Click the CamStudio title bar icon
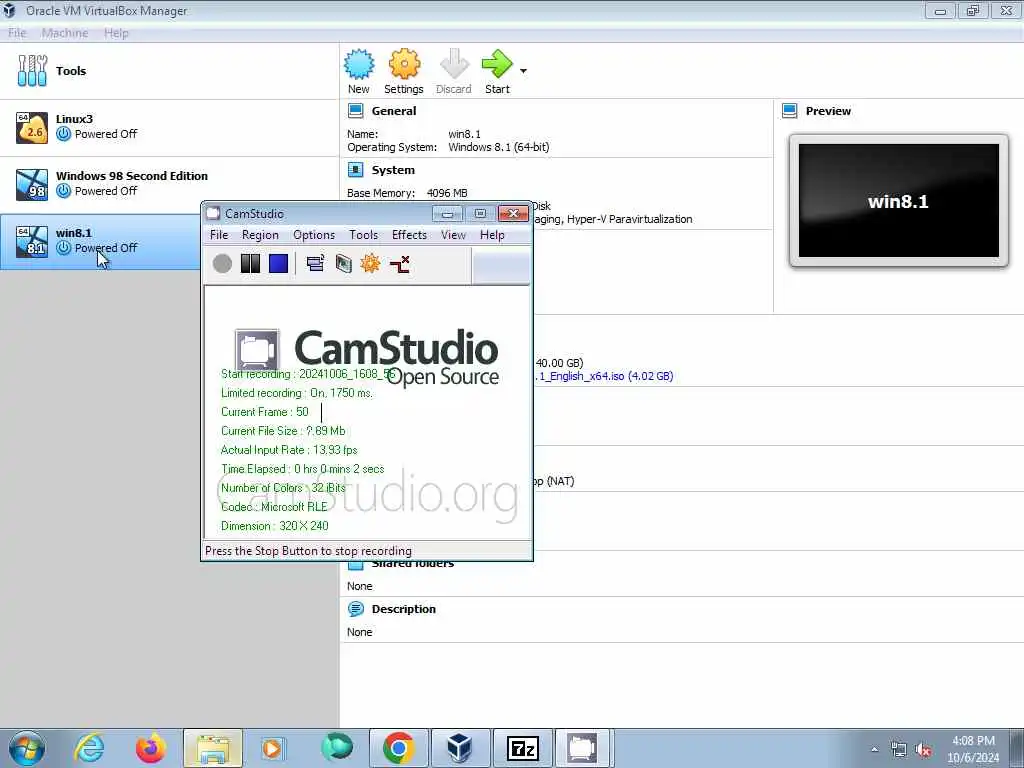The width and height of the screenshot is (1024, 768). (x=213, y=213)
